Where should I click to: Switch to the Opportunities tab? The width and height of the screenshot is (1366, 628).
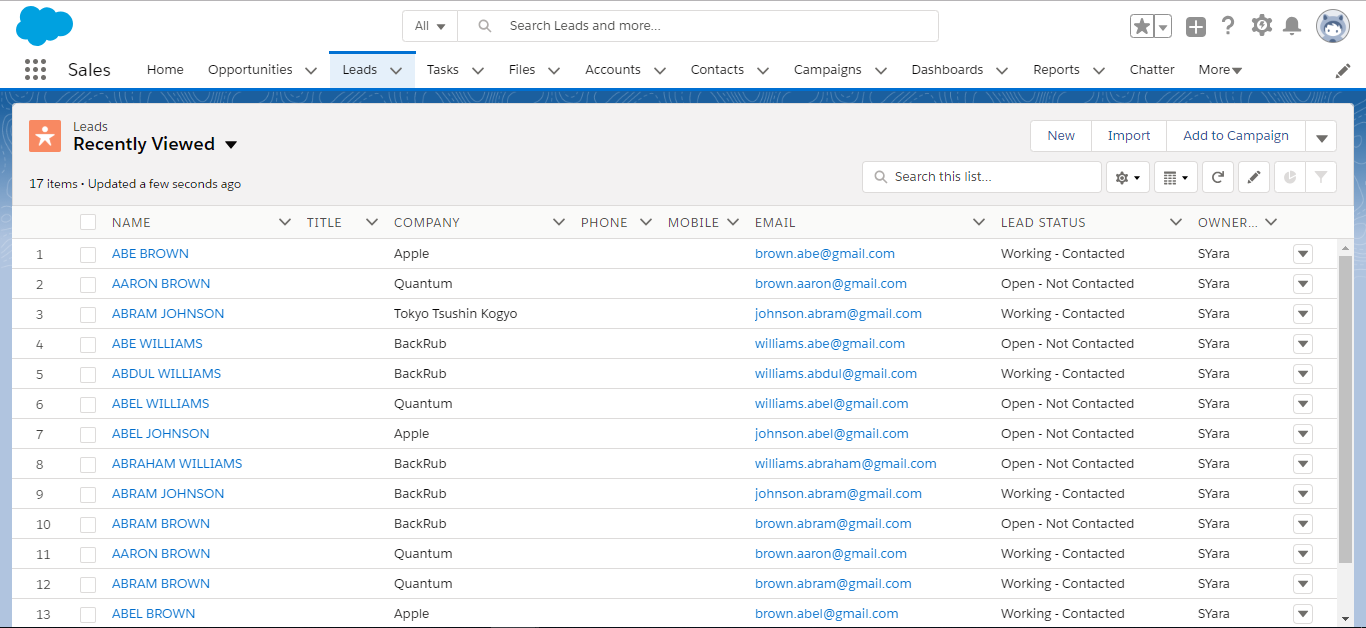(250, 70)
